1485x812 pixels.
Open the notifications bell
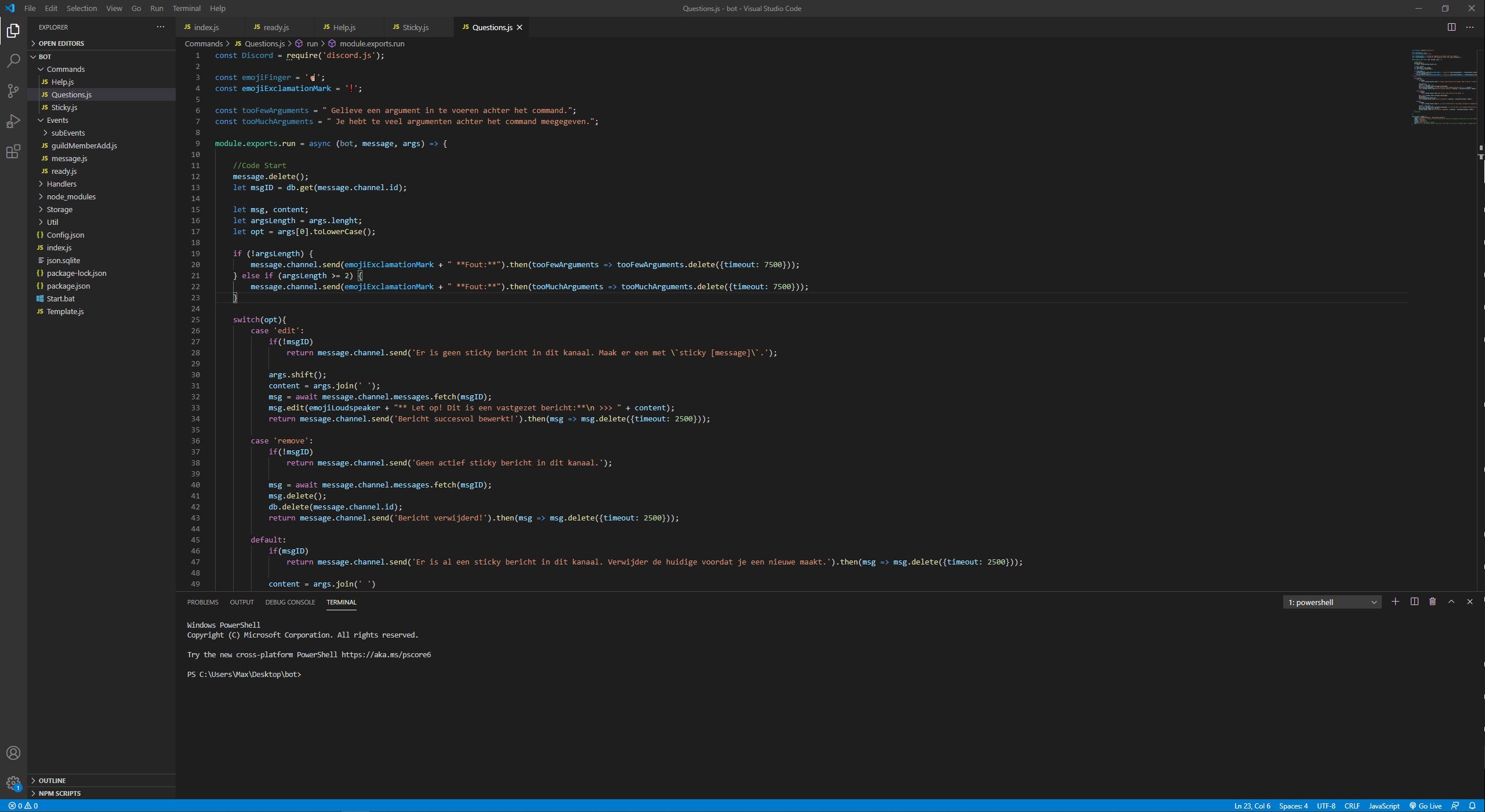1472,806
